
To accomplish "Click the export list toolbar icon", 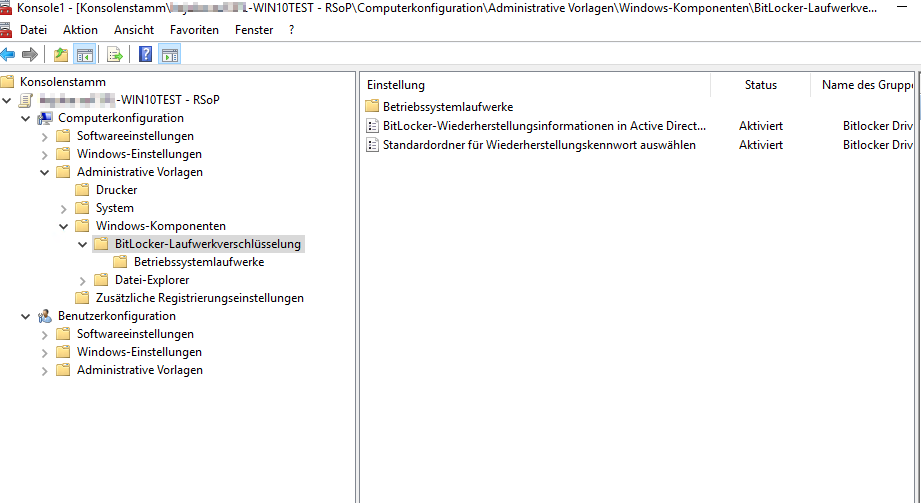I will tap(115, 55).
